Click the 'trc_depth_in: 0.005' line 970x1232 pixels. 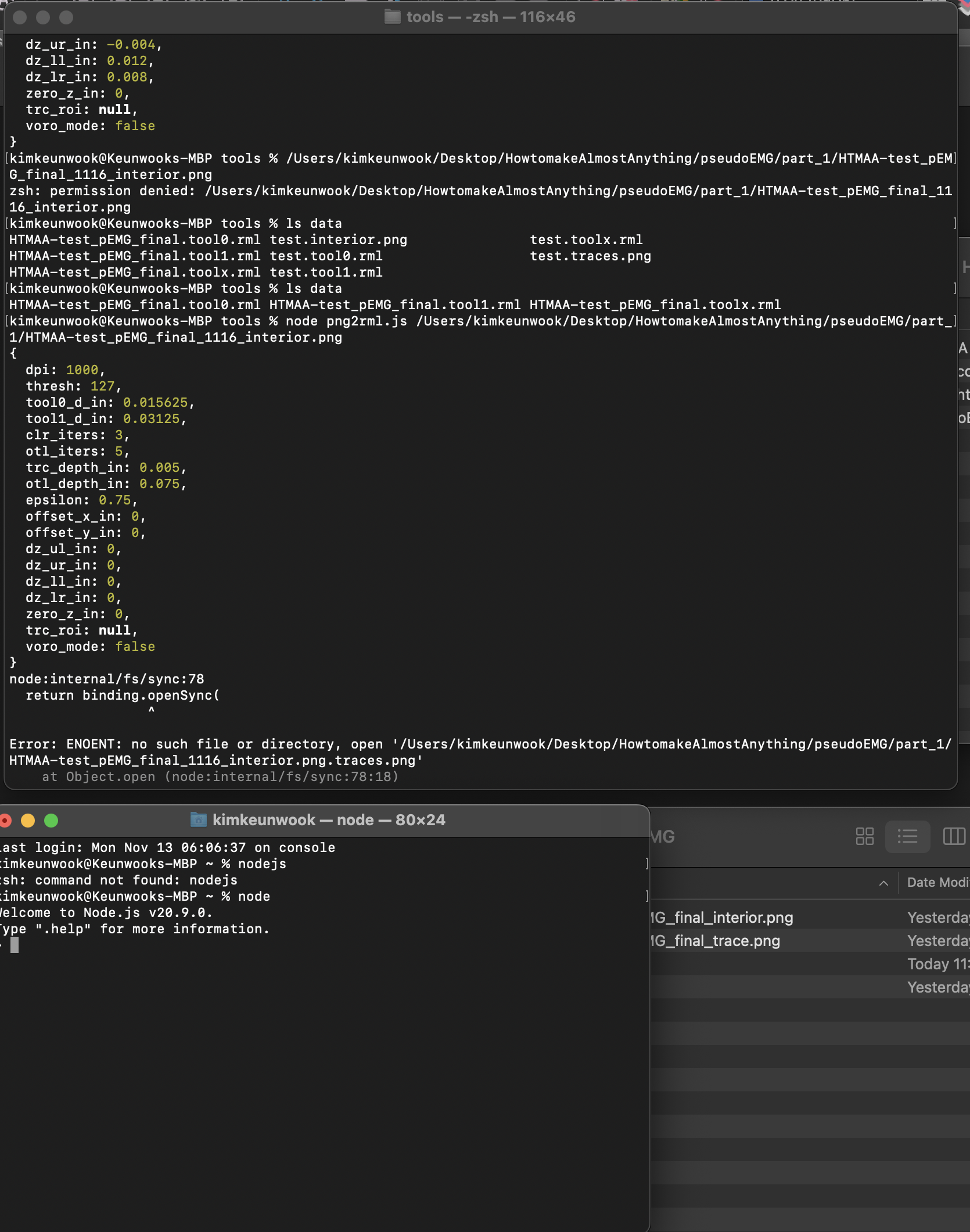point(106,468)
